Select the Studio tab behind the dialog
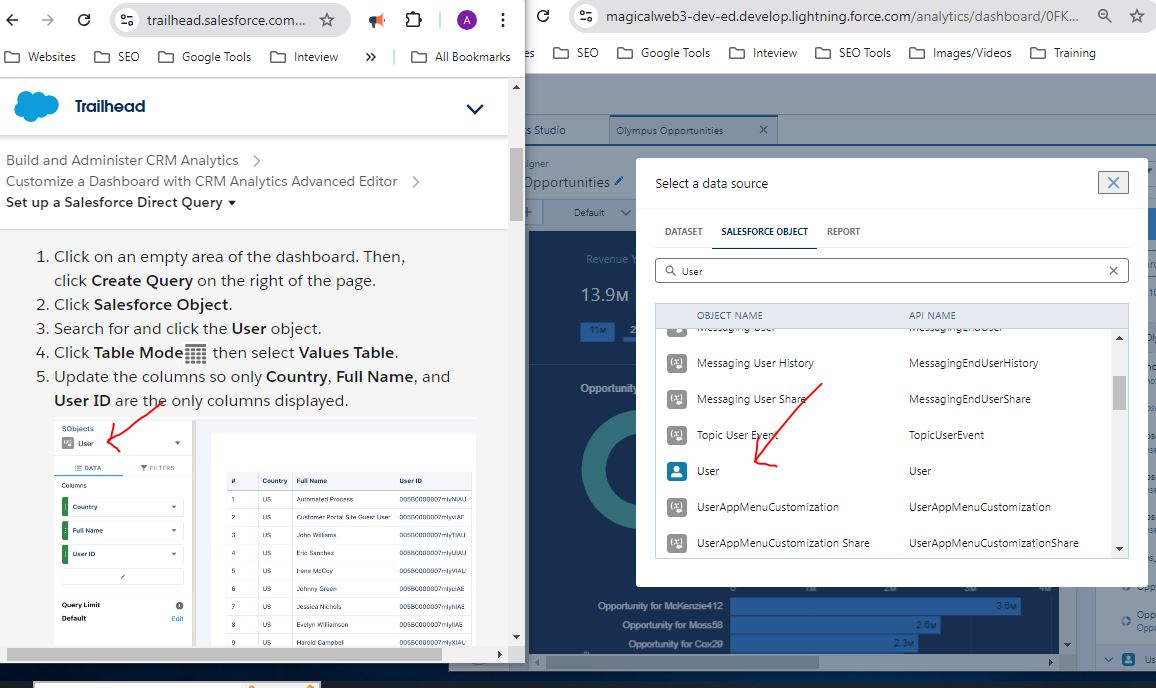Viewport: 1156px width, 688px height. click(x=549, y=130)
